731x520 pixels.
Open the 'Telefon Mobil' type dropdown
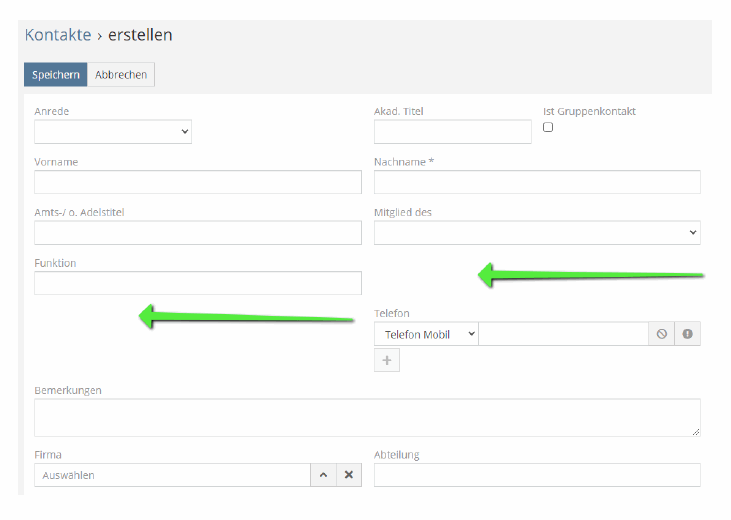pyautogui.click(x=426, y=334)
